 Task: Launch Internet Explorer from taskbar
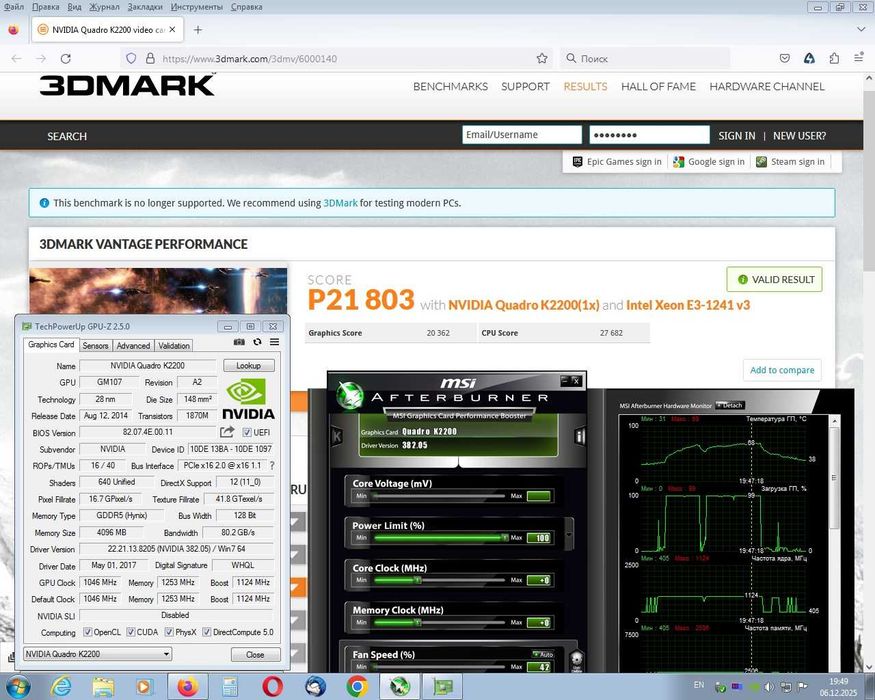point(61,686)
